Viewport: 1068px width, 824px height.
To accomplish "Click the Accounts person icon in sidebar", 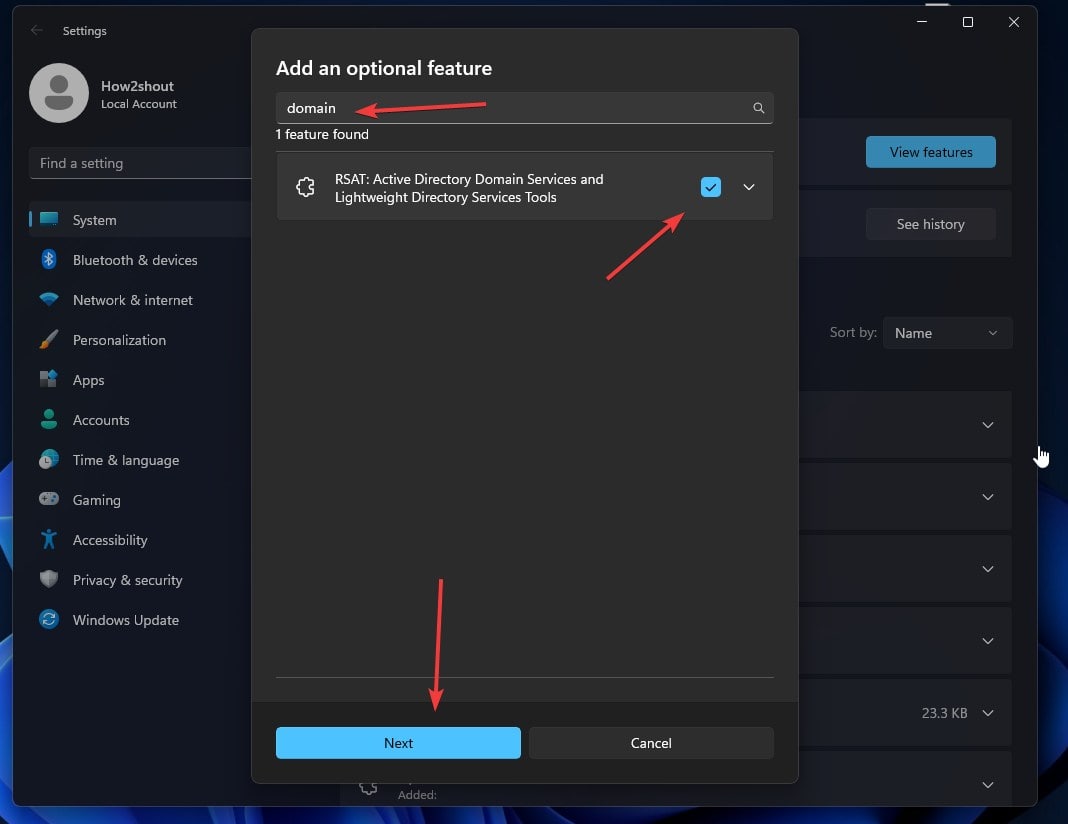I will point(48,419).
